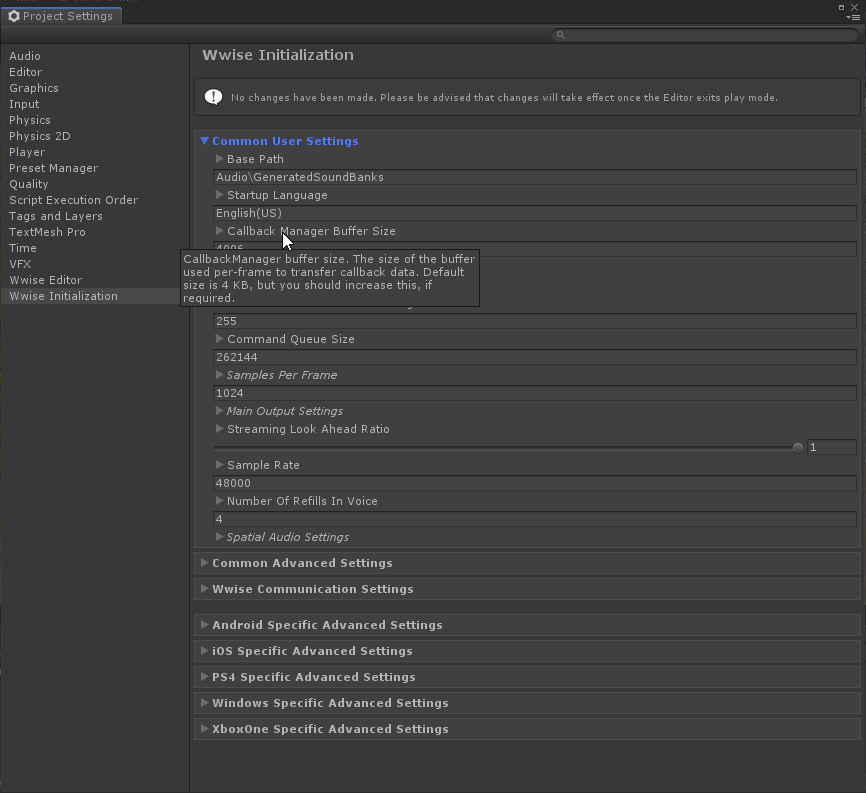The width and height of the screenshot is (866, 793).
Task: Expand Wwise Communication Settings
Action: point(205,589)
